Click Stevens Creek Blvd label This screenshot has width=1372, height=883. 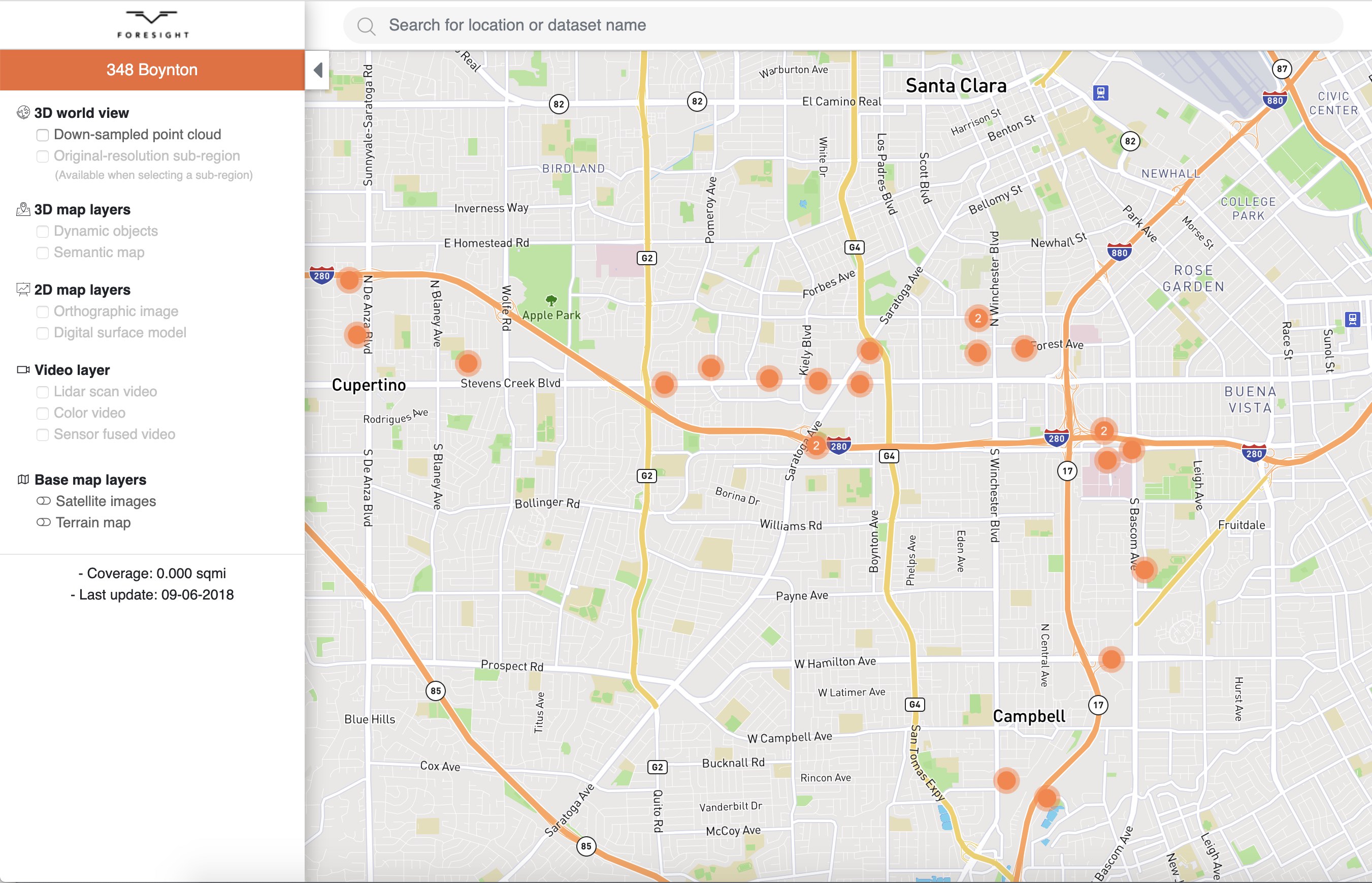(510, 383)
